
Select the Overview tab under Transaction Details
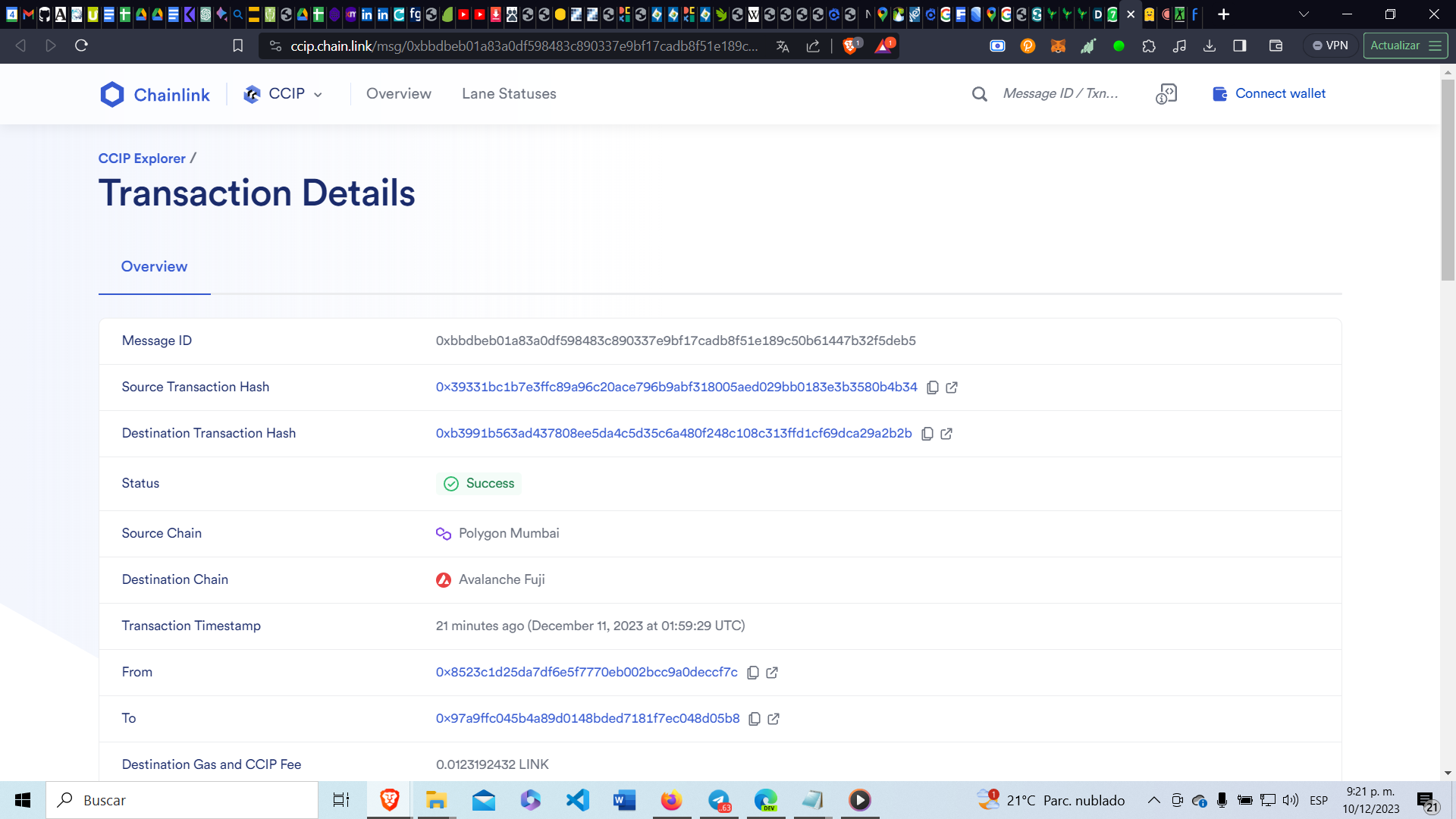pyautogui.click(x=154, y=267)
